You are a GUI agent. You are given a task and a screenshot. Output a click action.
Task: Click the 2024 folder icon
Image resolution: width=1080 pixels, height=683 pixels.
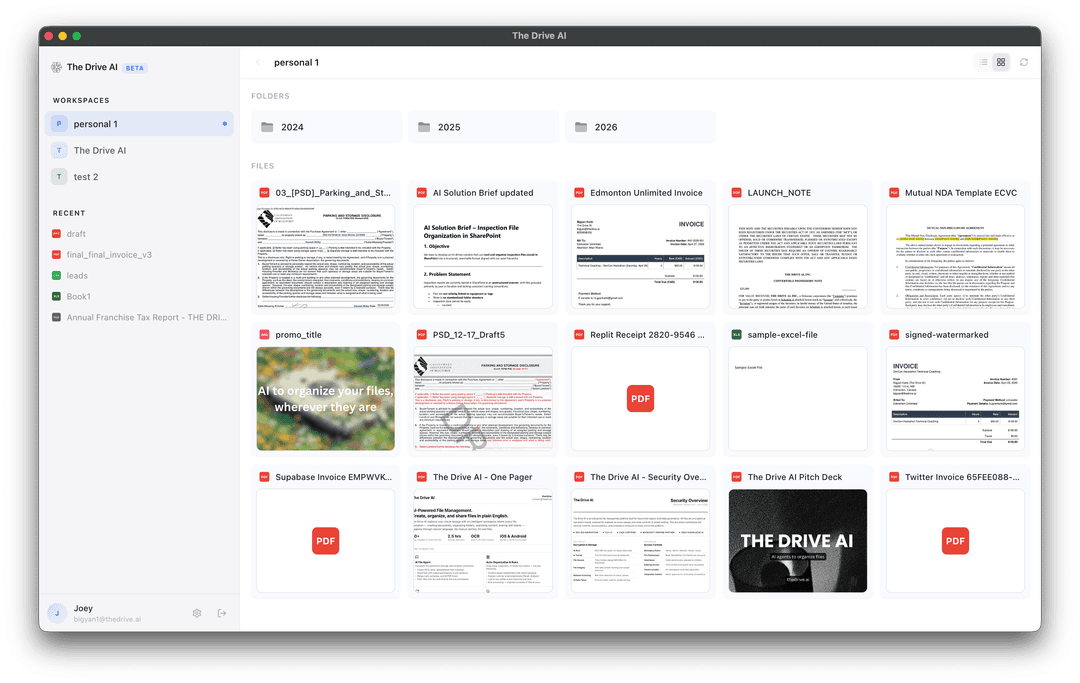pyautogui.click(x=267, y=127)
